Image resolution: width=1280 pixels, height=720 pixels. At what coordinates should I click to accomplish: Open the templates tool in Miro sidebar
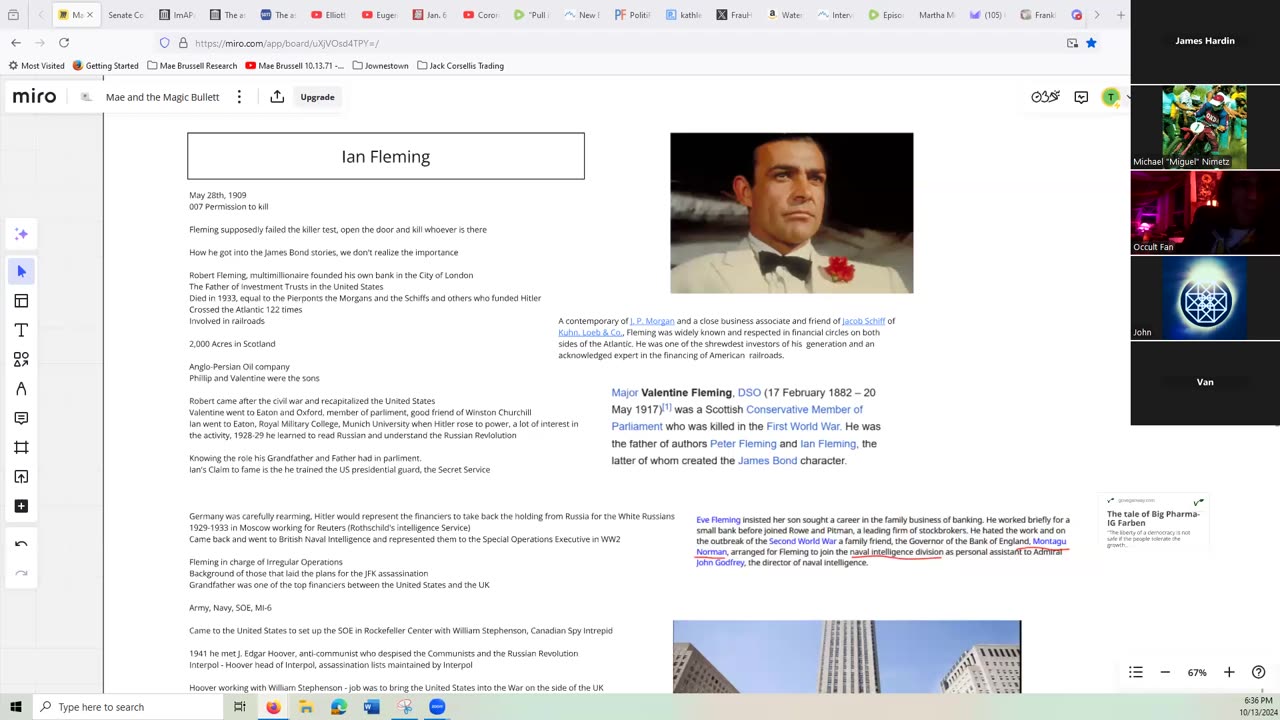tap(21, 301)
